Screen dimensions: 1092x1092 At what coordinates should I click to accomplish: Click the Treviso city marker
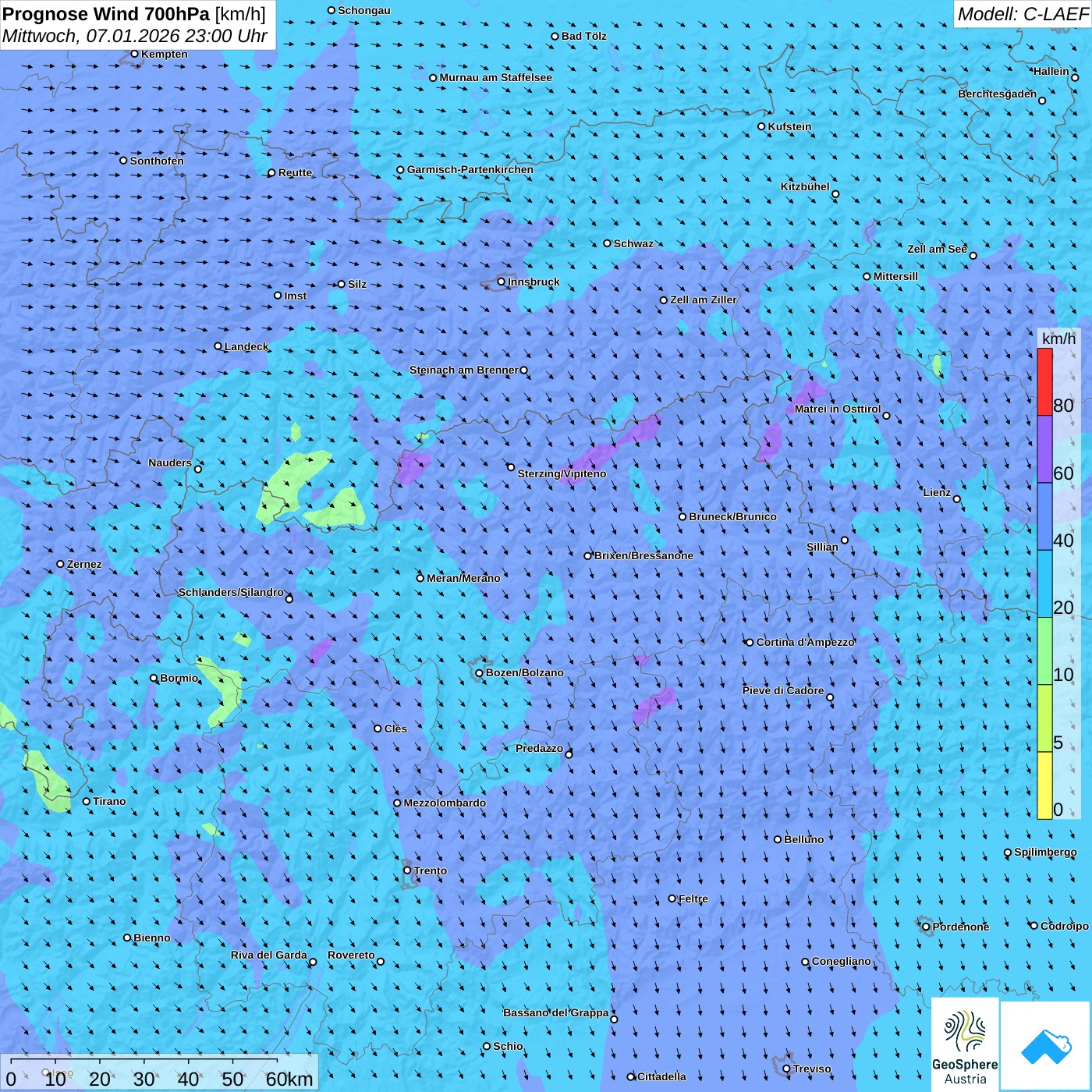point(786,1069)
